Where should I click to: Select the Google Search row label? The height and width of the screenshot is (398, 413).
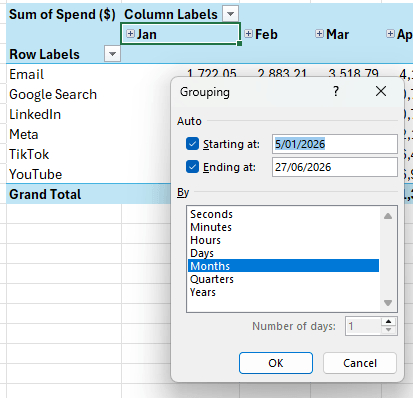[x=53, y=94]
